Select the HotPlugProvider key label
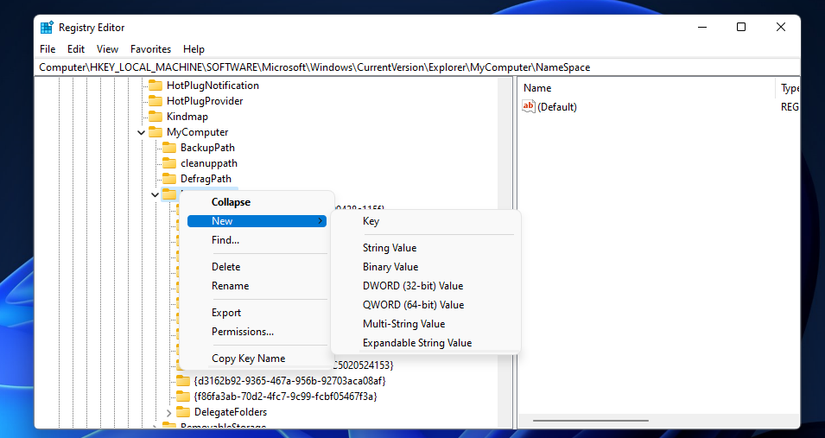The image size is (825, 438). coord(205,101)
